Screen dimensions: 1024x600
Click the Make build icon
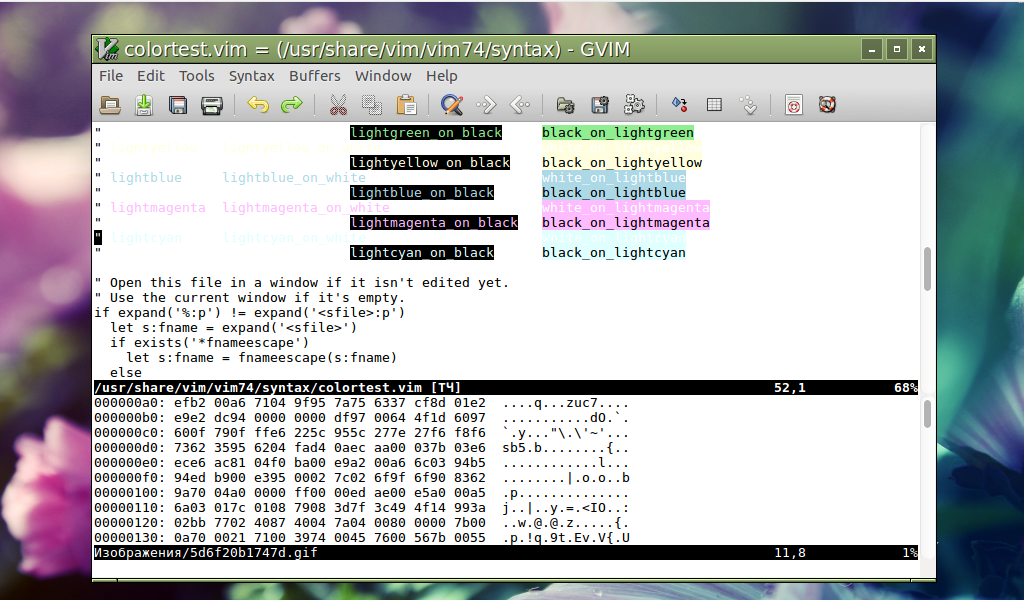click(680, 104)
